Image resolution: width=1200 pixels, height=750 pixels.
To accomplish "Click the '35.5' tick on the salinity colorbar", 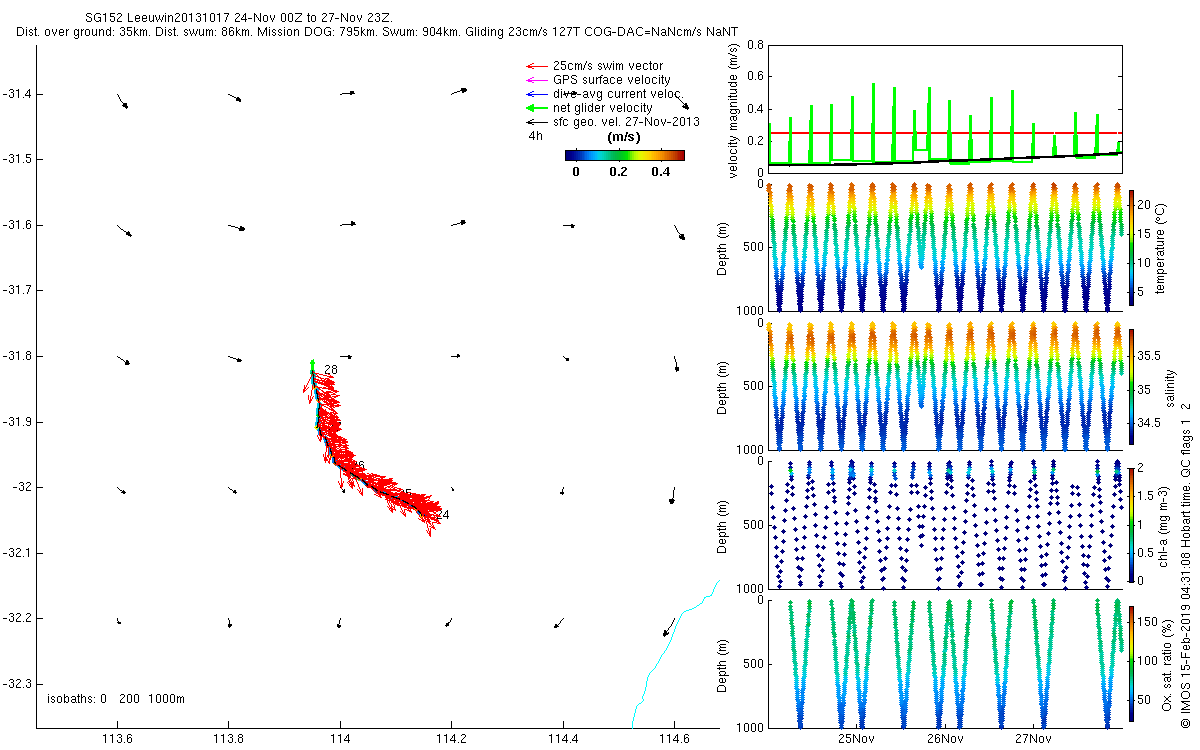I will pyautogui.click(x=1150, y=355).
